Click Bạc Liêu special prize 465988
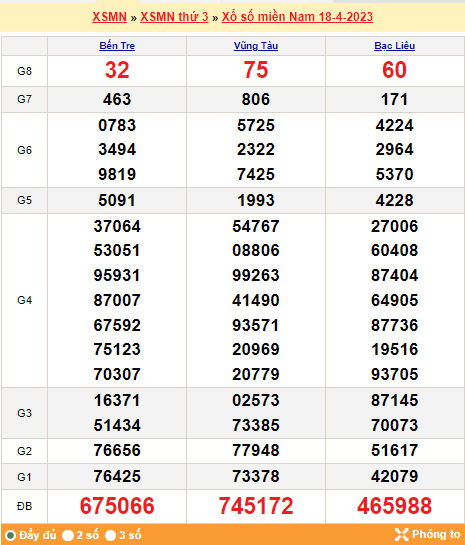The height and width of the screenshot is (545, 465). pos(394,506)
